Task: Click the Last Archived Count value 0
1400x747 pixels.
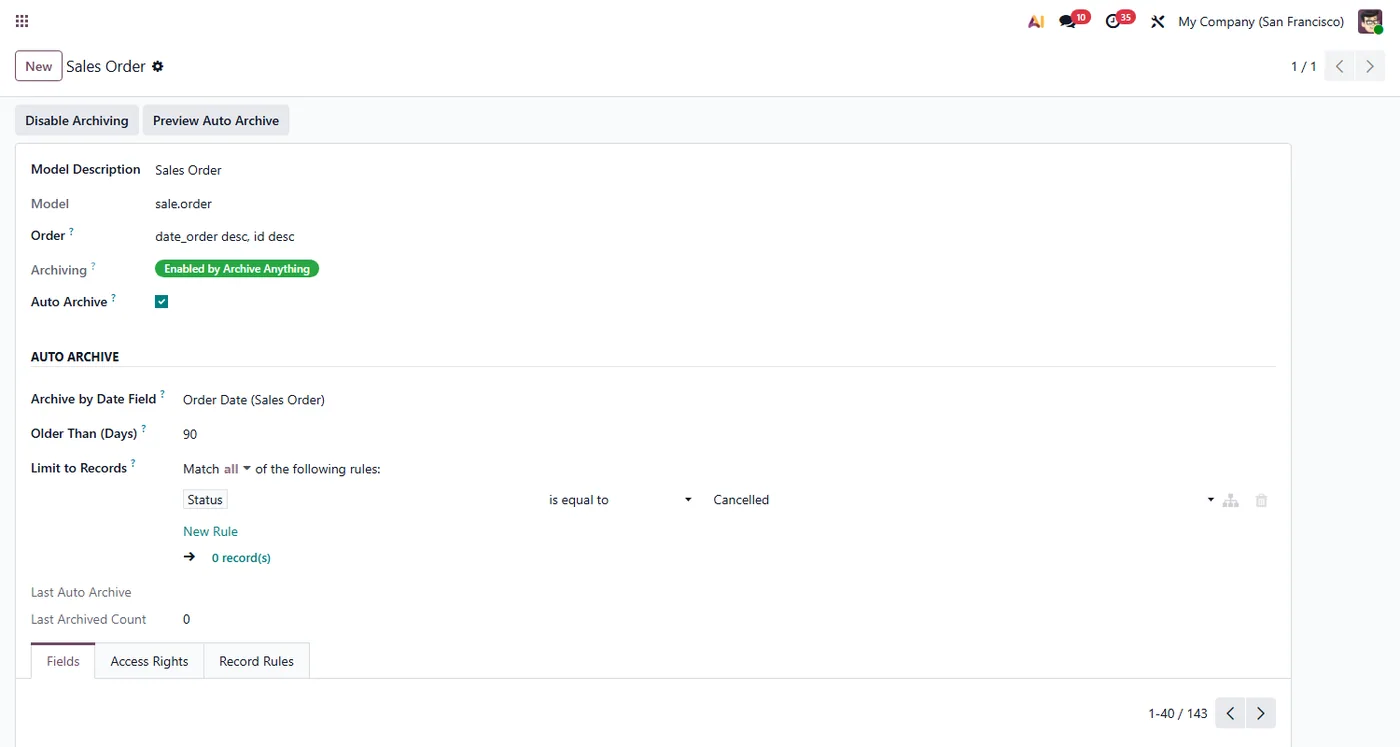Action: click(186, 619)
